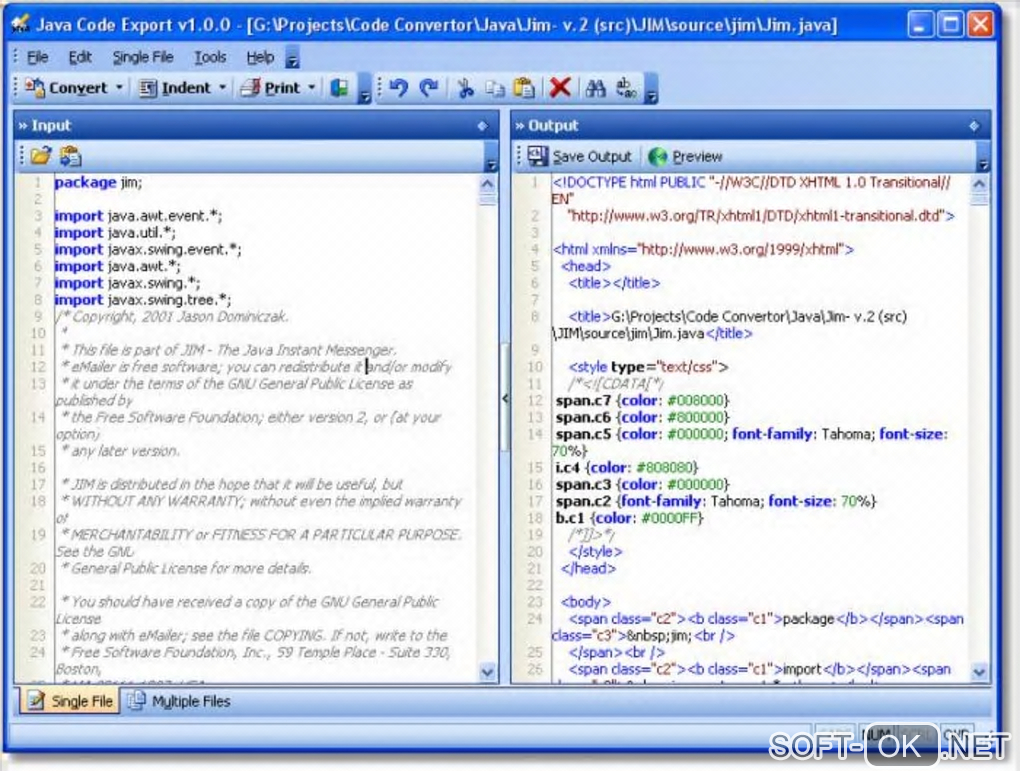This screenshot has width=1020, height=771.
Task: Collapse the Input panel via header chevrons
Action: 23,126
